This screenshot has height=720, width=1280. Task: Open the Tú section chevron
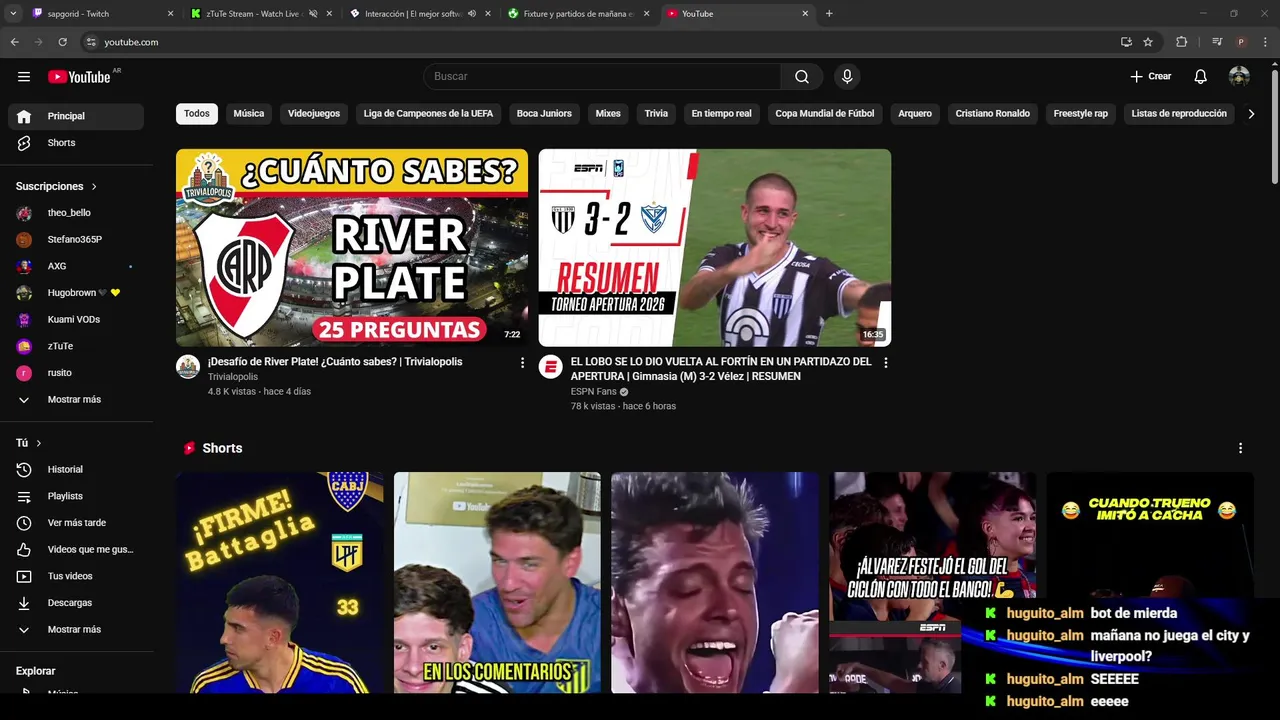(39, 443)
